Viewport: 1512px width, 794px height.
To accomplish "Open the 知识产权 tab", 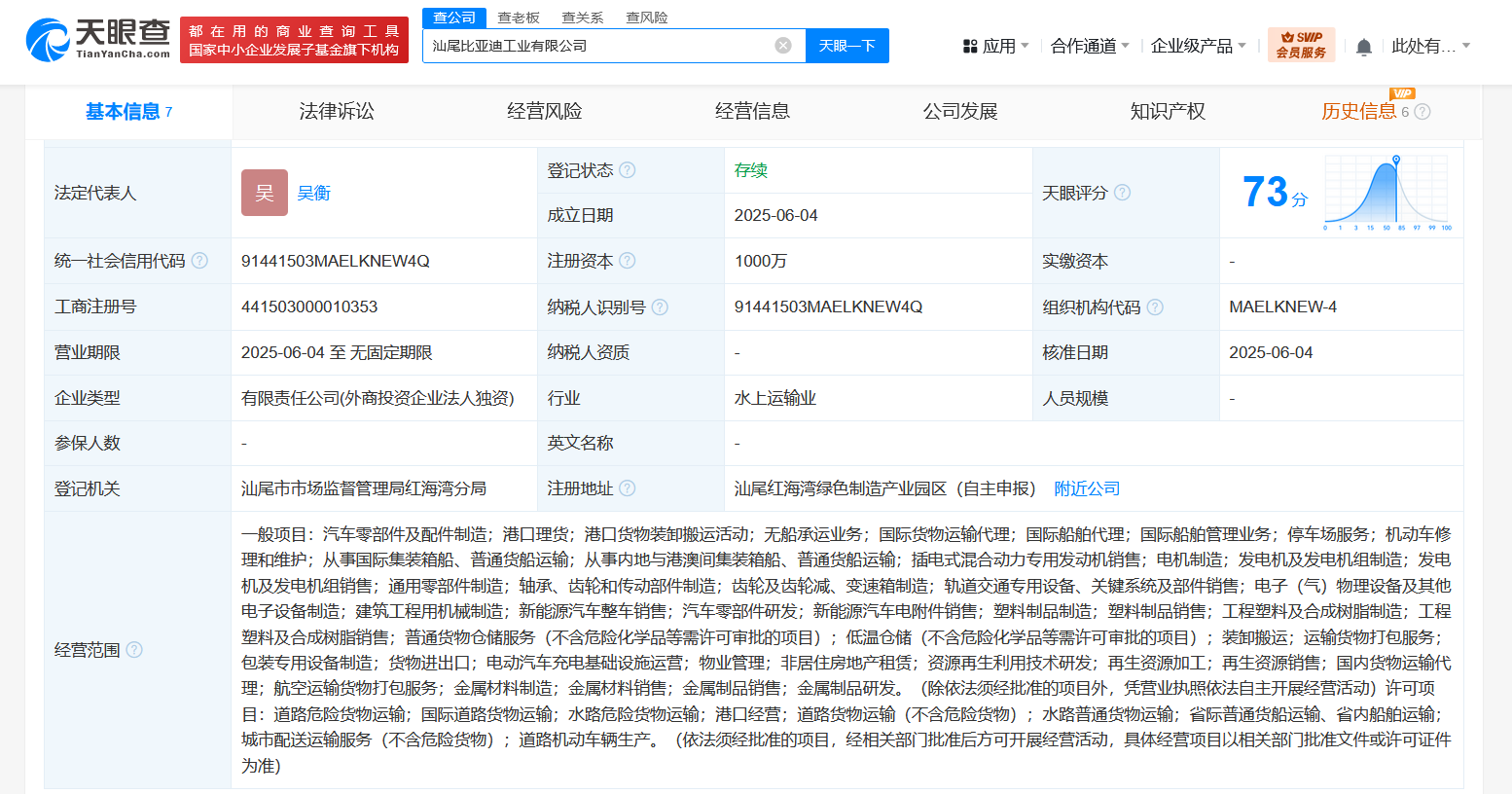I will (1168, 112).
